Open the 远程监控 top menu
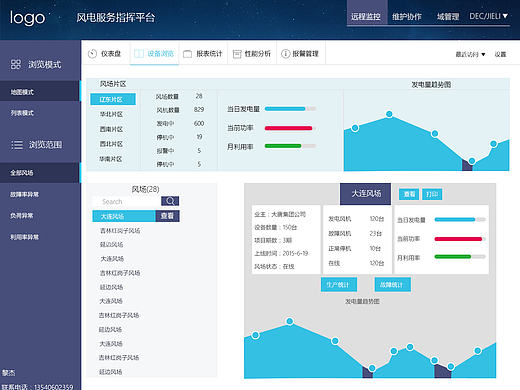This screenshot has height=390, width=520. [366, 16]
